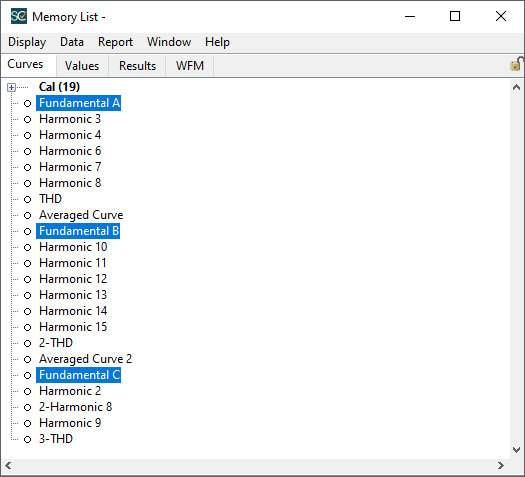Open the Display menu

coord(27,42)
